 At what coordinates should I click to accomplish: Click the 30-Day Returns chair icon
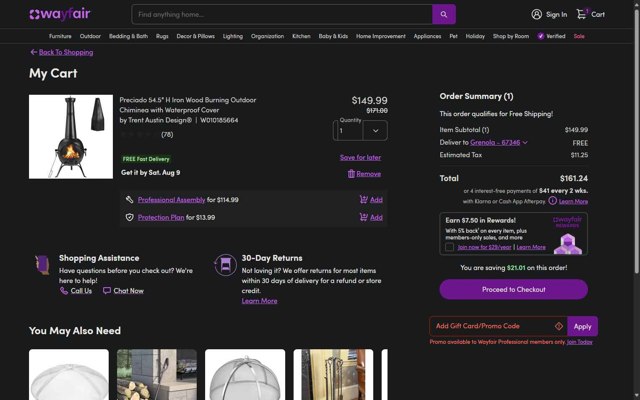pos(225,265)
